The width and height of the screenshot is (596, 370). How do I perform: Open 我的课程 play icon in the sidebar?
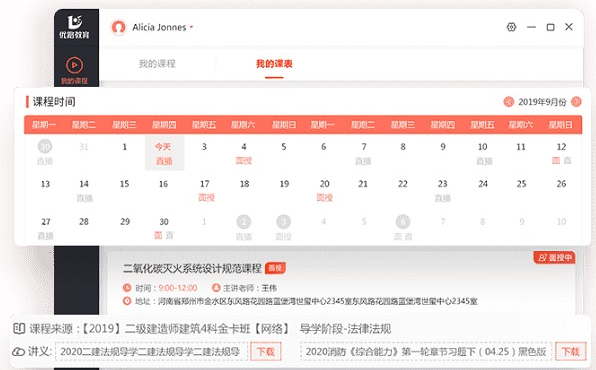[74, 65]
